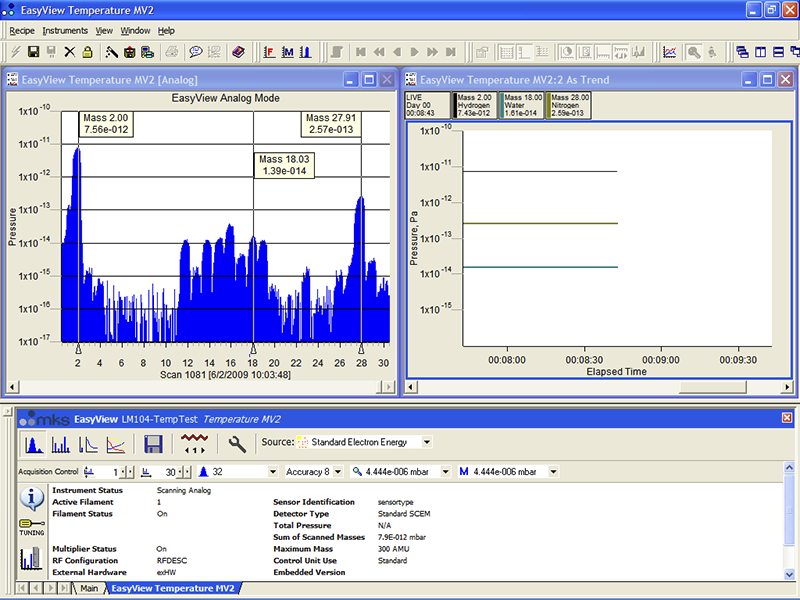Viewport: 800px width, 600px height.
Task: Click the trend window horizontal scrollbar
Action: coord(600,387)
